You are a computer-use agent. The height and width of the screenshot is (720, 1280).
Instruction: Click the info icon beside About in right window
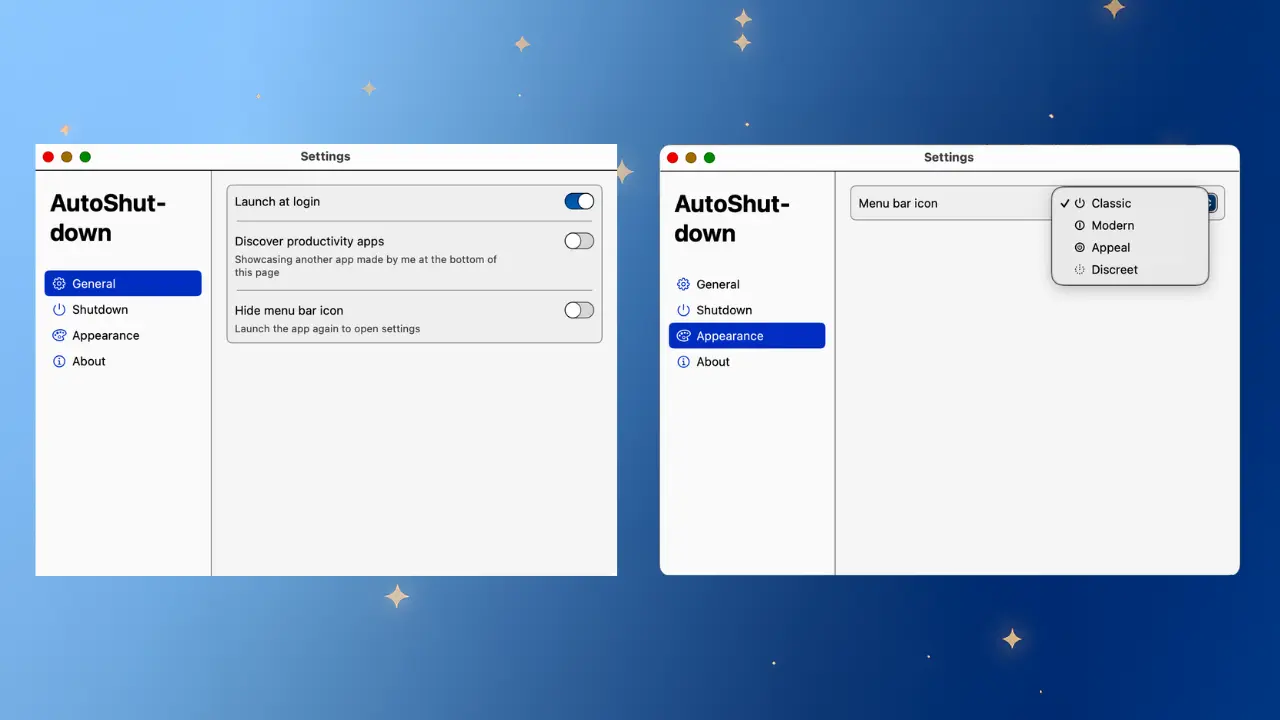point(682,361)
